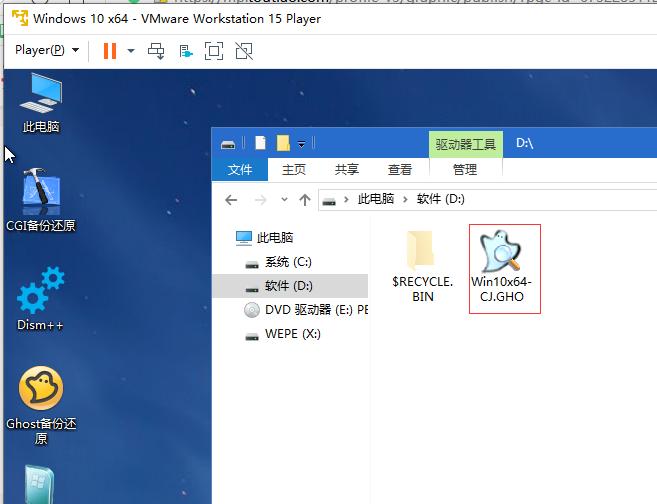Open the 共享 ribbon tab
The width and height of the screenshot is (657, 504).
click(x=347, y=169)
